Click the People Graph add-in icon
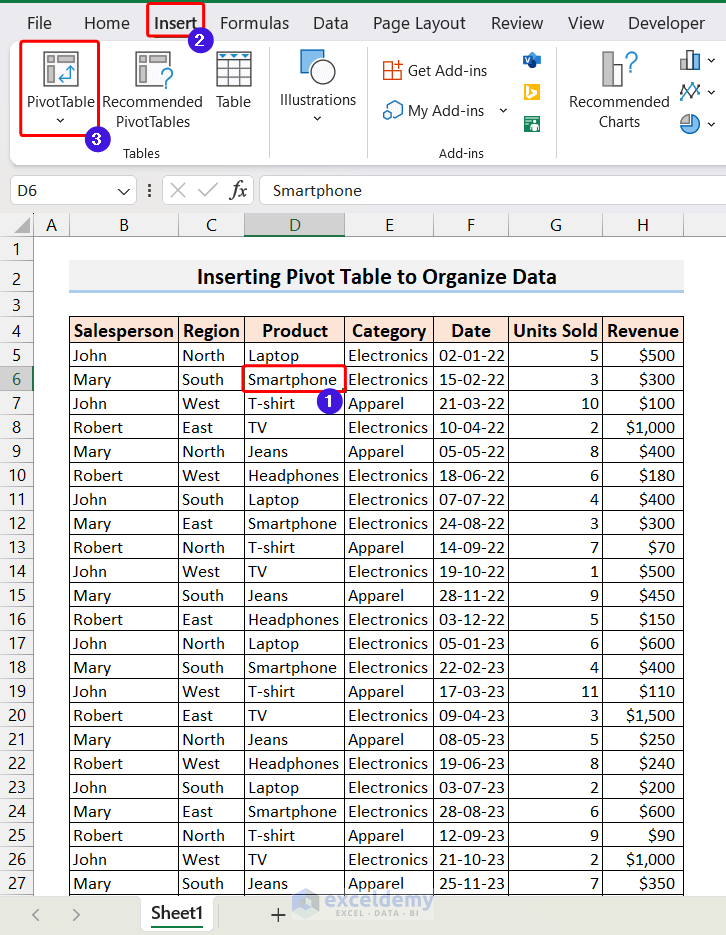 pos(532,124)
